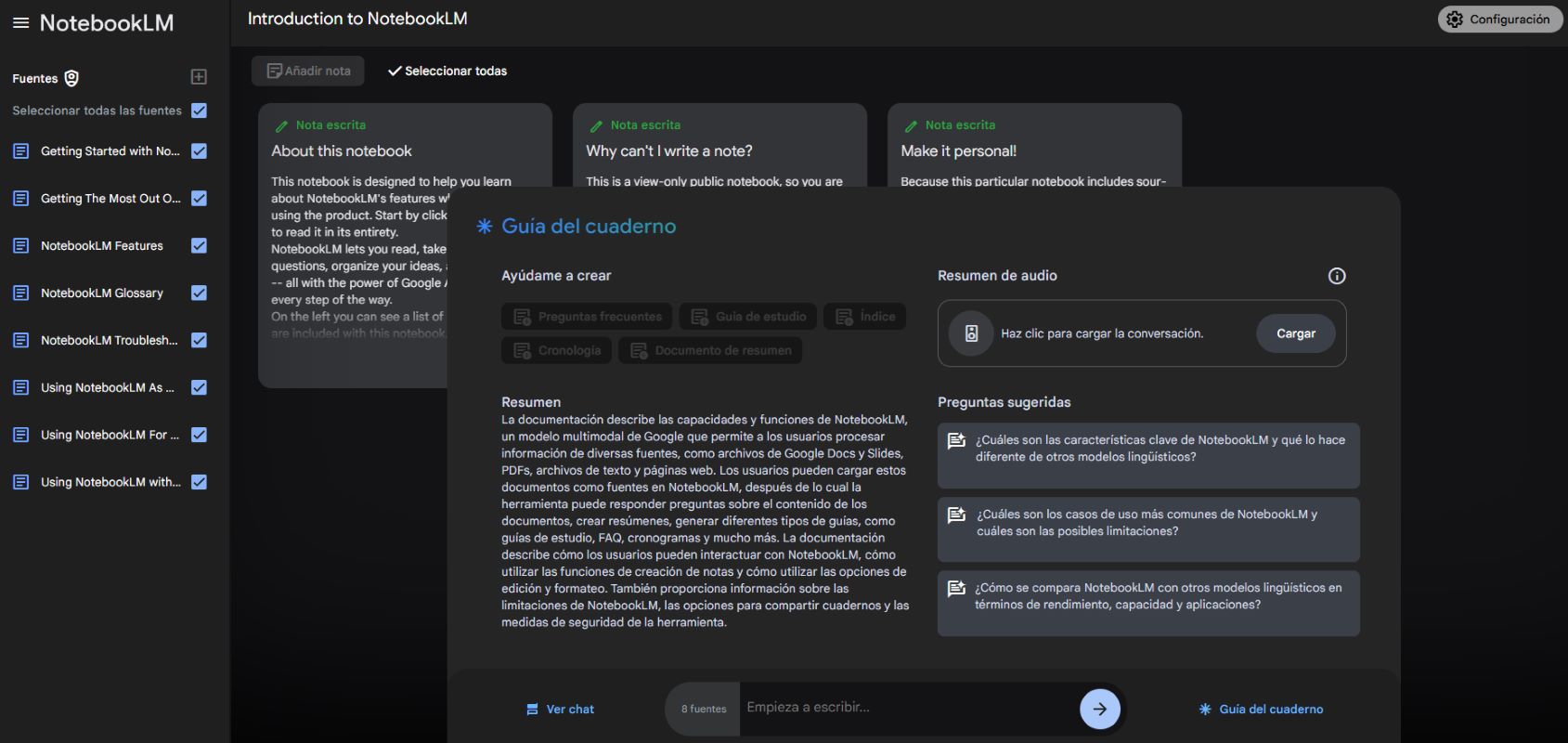Open the hamburger menu beside NotebookLM
The height and width of the screenshot is (743, 1568).
click(20, 23)
